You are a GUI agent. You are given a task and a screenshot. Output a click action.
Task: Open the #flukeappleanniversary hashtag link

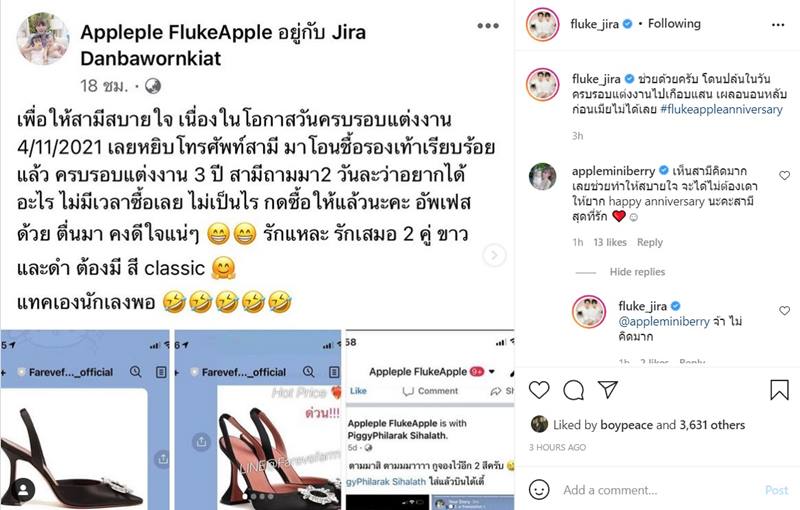click(x=721, y=109)
